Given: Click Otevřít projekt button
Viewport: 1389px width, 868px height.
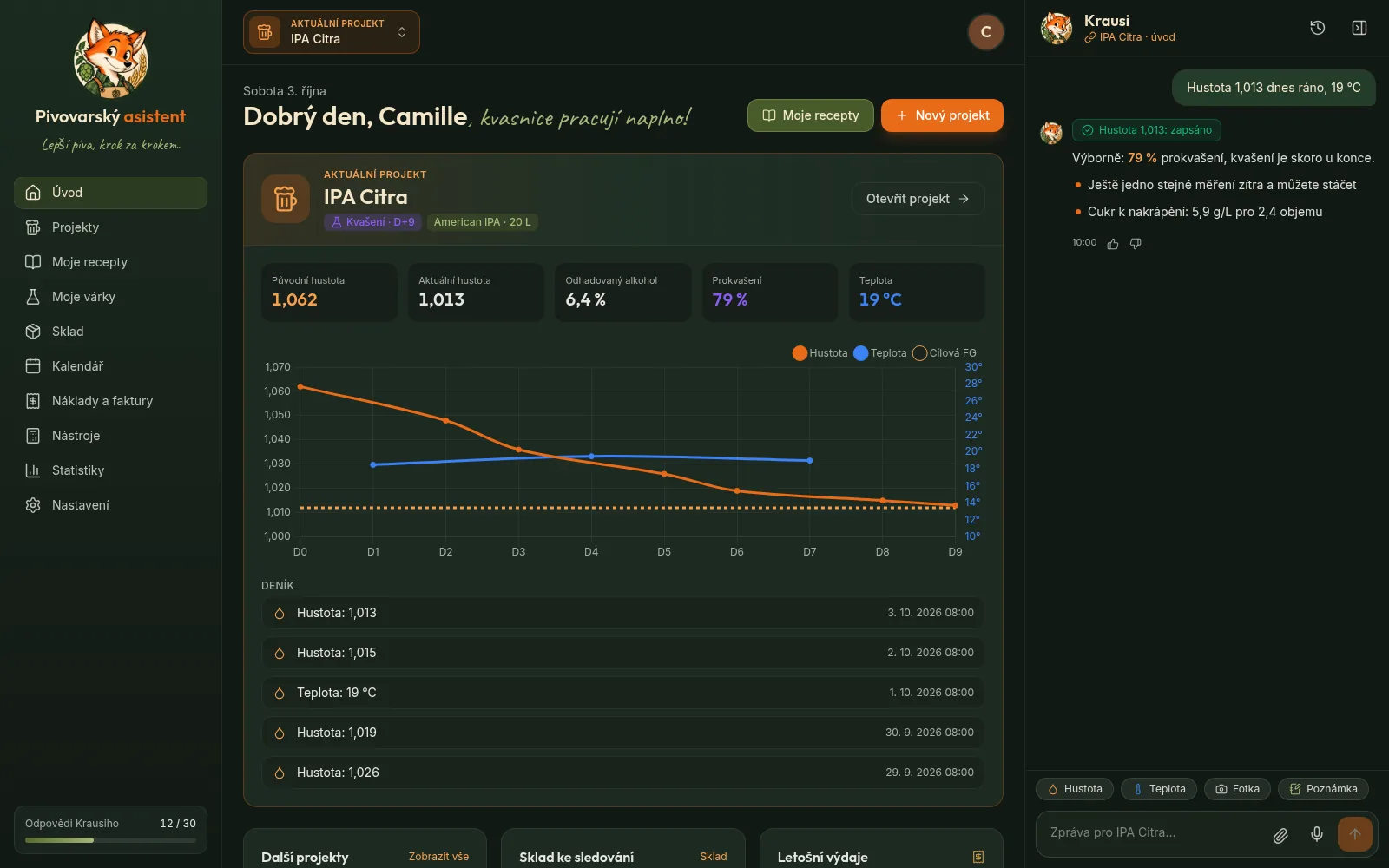Looking at the screenshot, I should click(x=918, y=199).
